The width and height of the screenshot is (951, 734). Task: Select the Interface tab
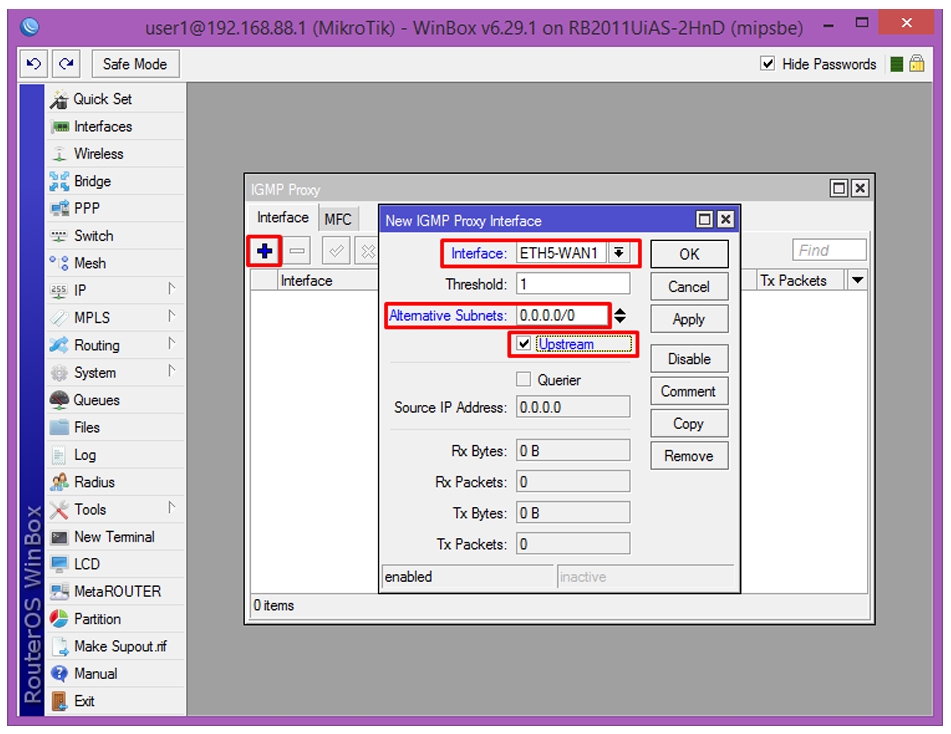tap(283, 218)
